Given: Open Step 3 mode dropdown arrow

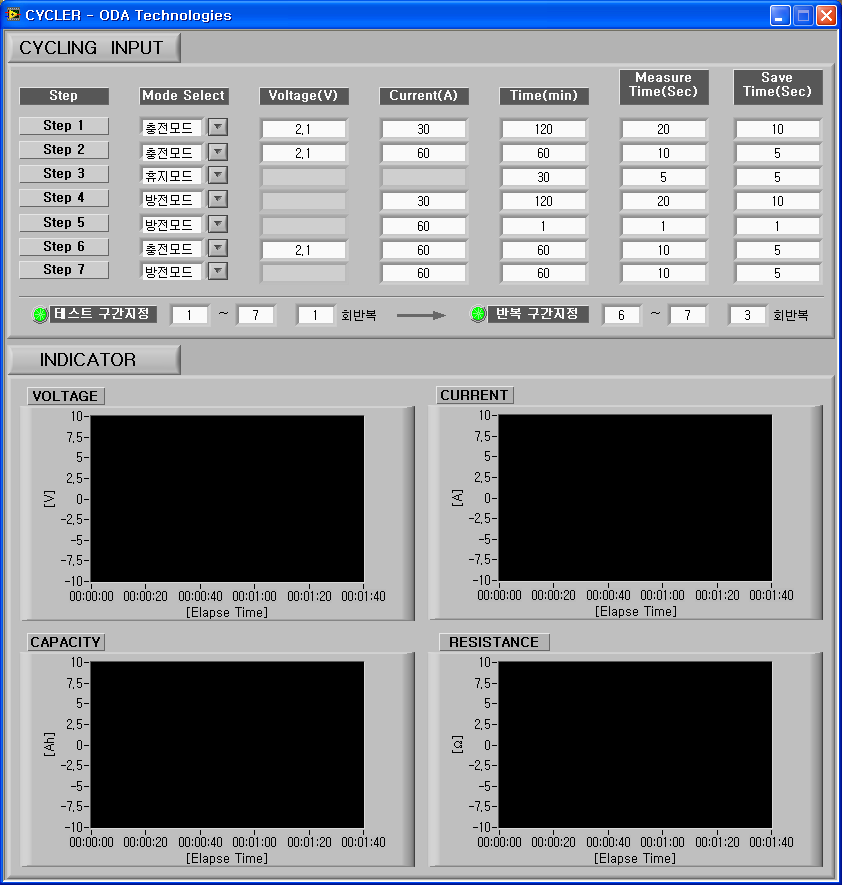Looking at the screenshot, I should [x=218, y=175].
